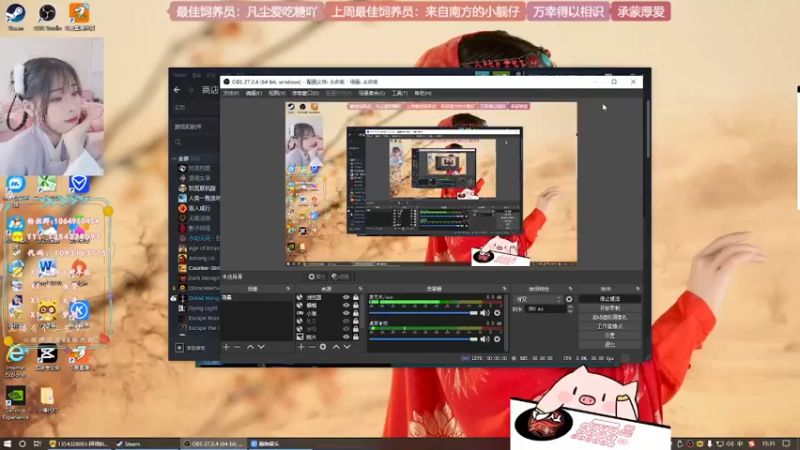Viewport: 800px width, 450px height.
Task: Pop out the Scene Transitions dock panel
Action: pos(570,289)
